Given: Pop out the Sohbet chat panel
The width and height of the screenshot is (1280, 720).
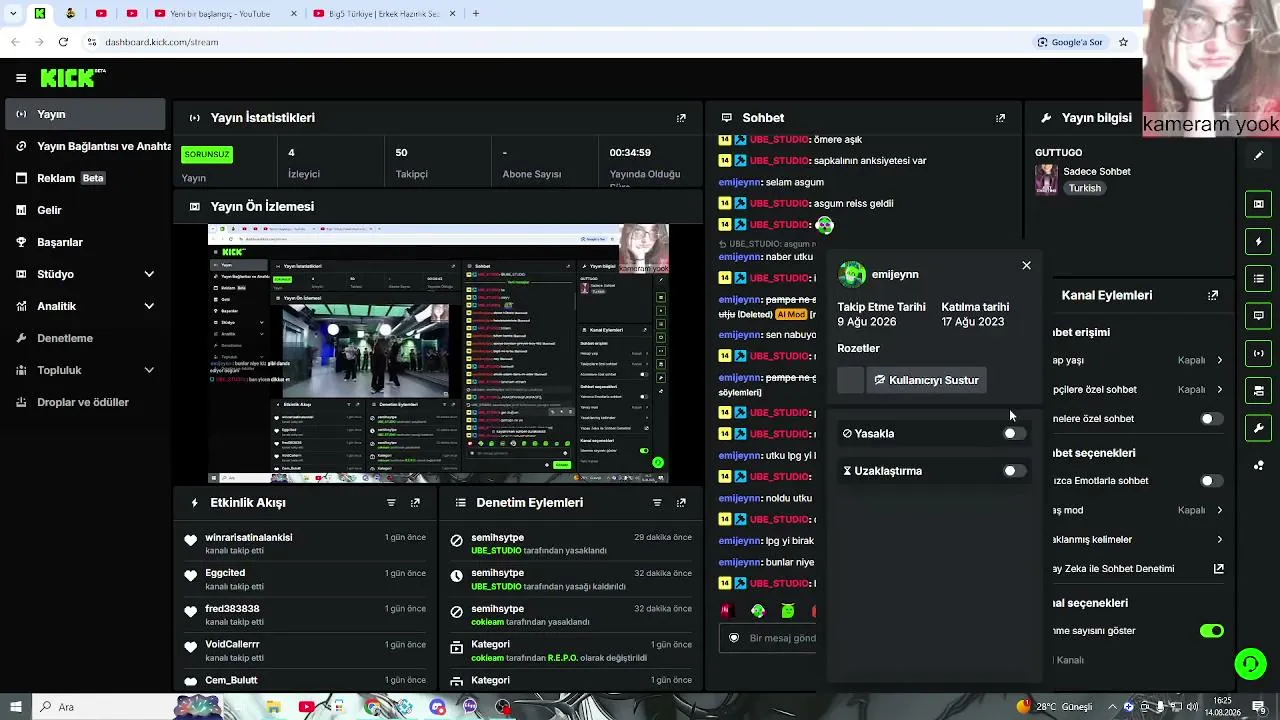Looking at the screenshot, I should tap(1000, 118).
